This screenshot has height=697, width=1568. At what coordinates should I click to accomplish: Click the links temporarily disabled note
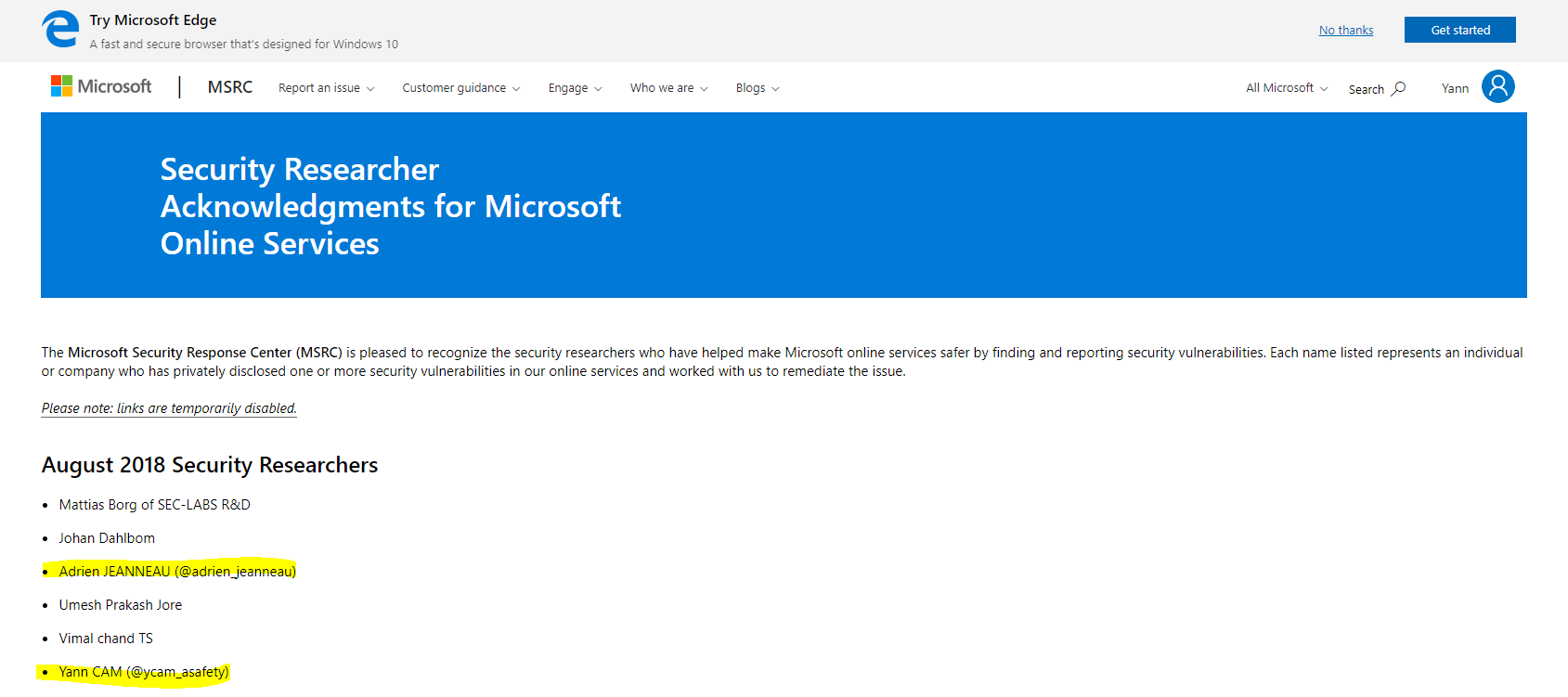[169, 408]
